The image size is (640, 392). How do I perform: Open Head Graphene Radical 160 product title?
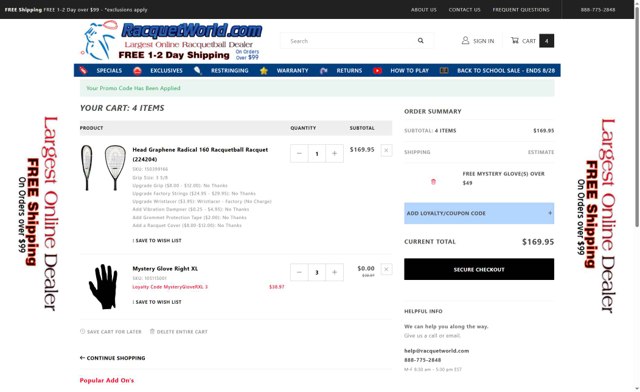point(200,154)
